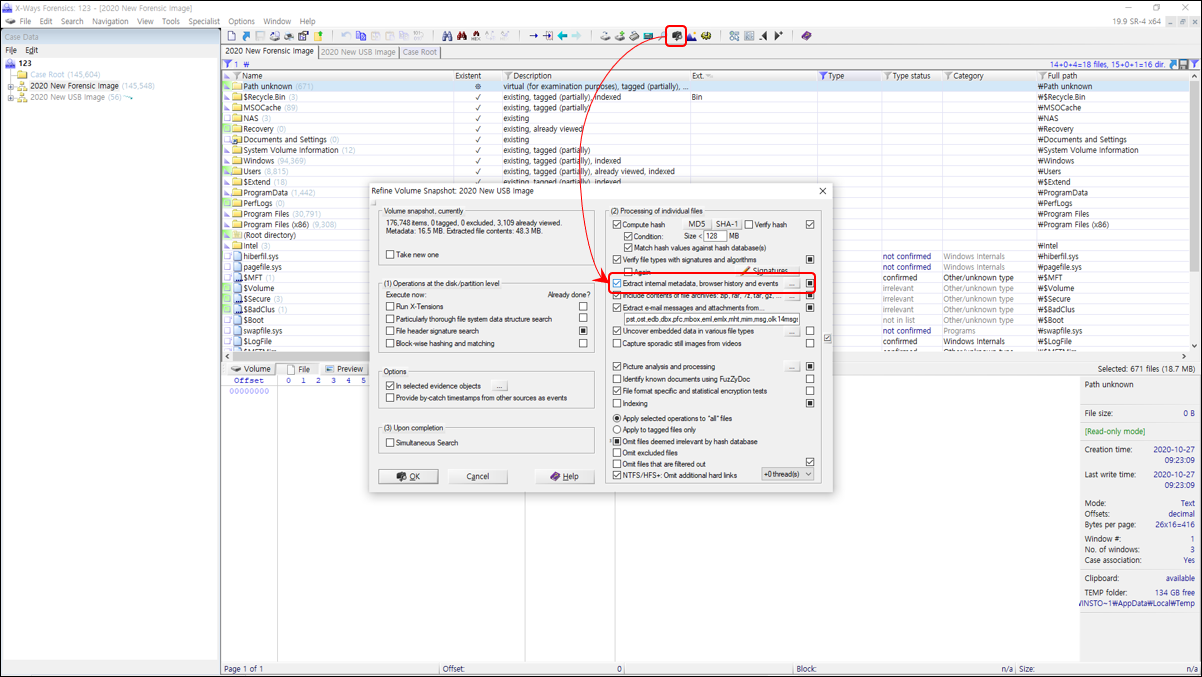1202x677 pixels.
Task: Select Apply to tagged files only
Action: coord(617,429)
